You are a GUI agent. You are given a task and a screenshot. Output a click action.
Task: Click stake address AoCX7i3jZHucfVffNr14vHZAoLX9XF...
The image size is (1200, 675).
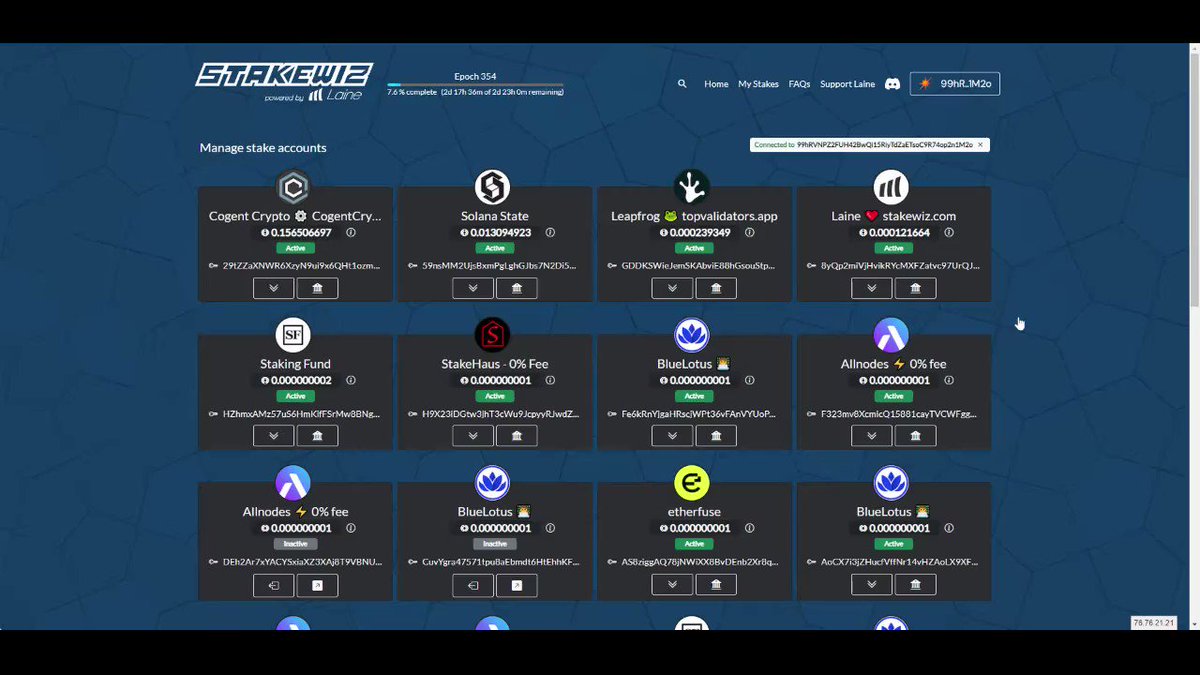[898, 562]
